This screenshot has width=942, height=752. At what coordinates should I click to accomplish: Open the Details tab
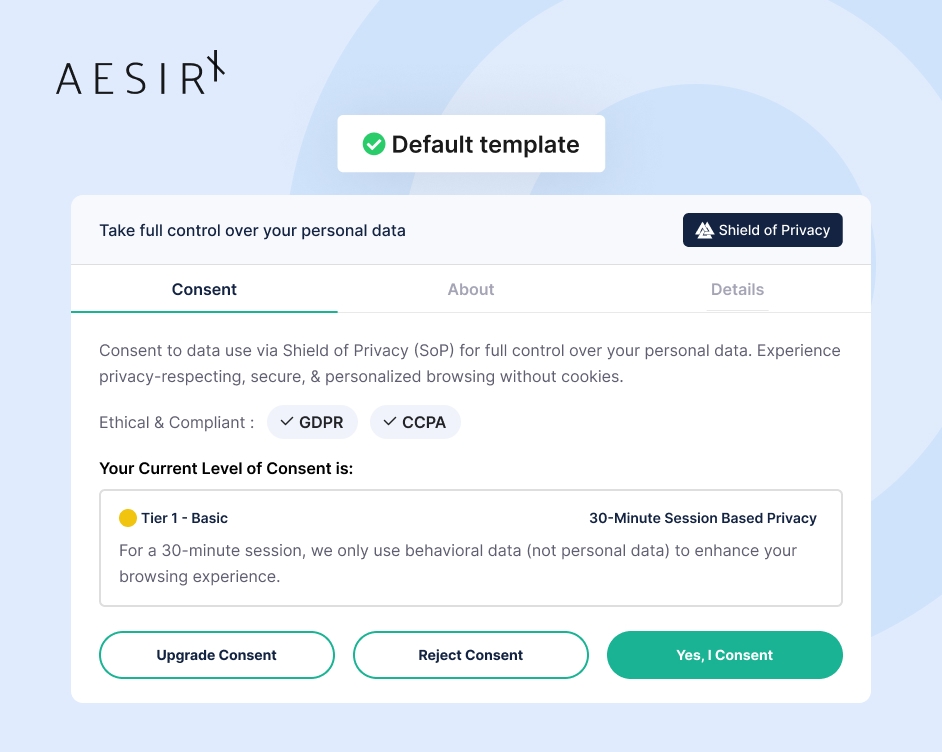737,290
